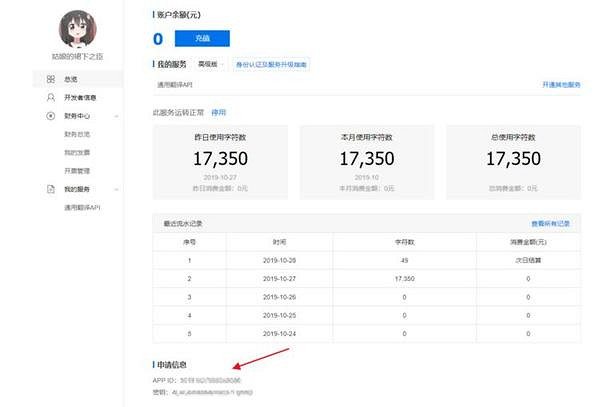Click the 申请信息 section heading
This screenshot has height=407, width=614.
172,365
